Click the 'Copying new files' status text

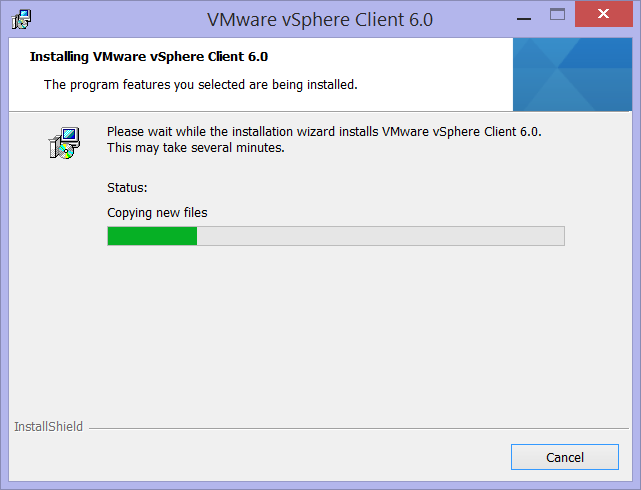pos(157,213)
